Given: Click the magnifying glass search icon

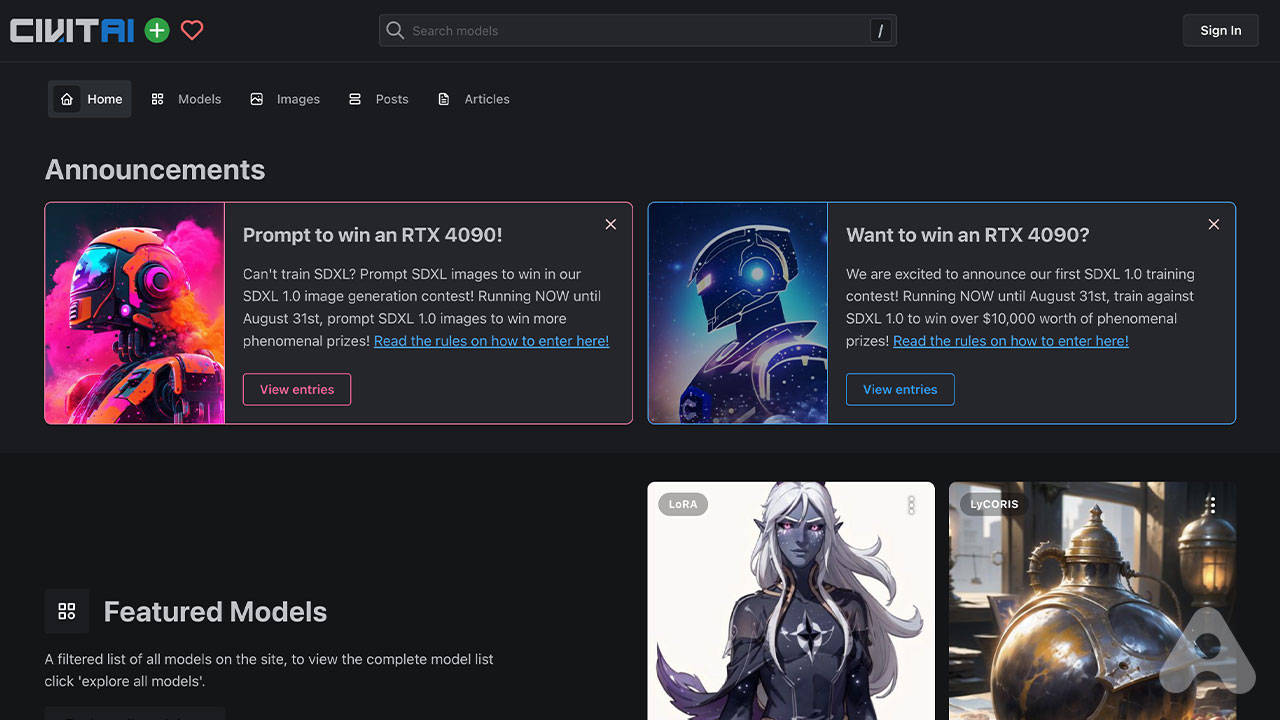Looking at the screenshot, I should pyautogui.click(x=396, y=31).
